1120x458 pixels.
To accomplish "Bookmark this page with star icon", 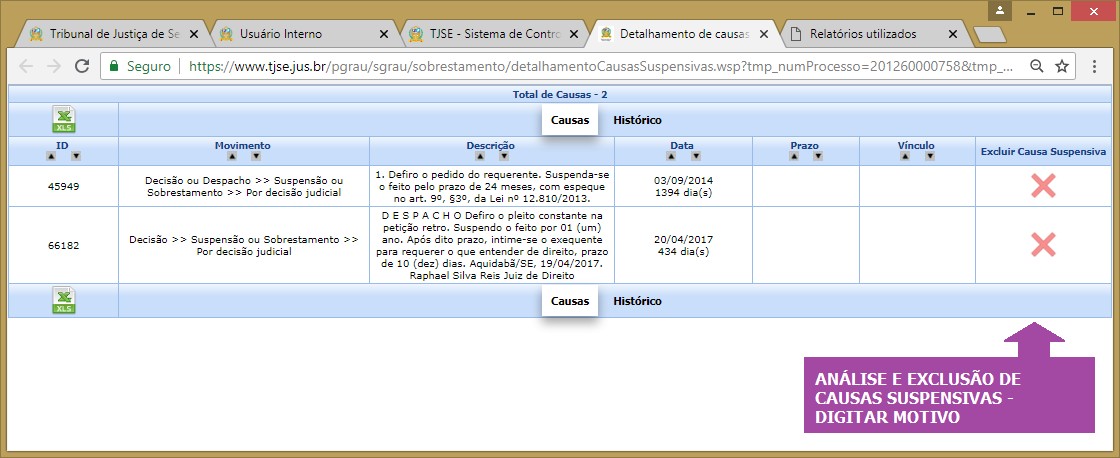I will [x=1062, y=66].
